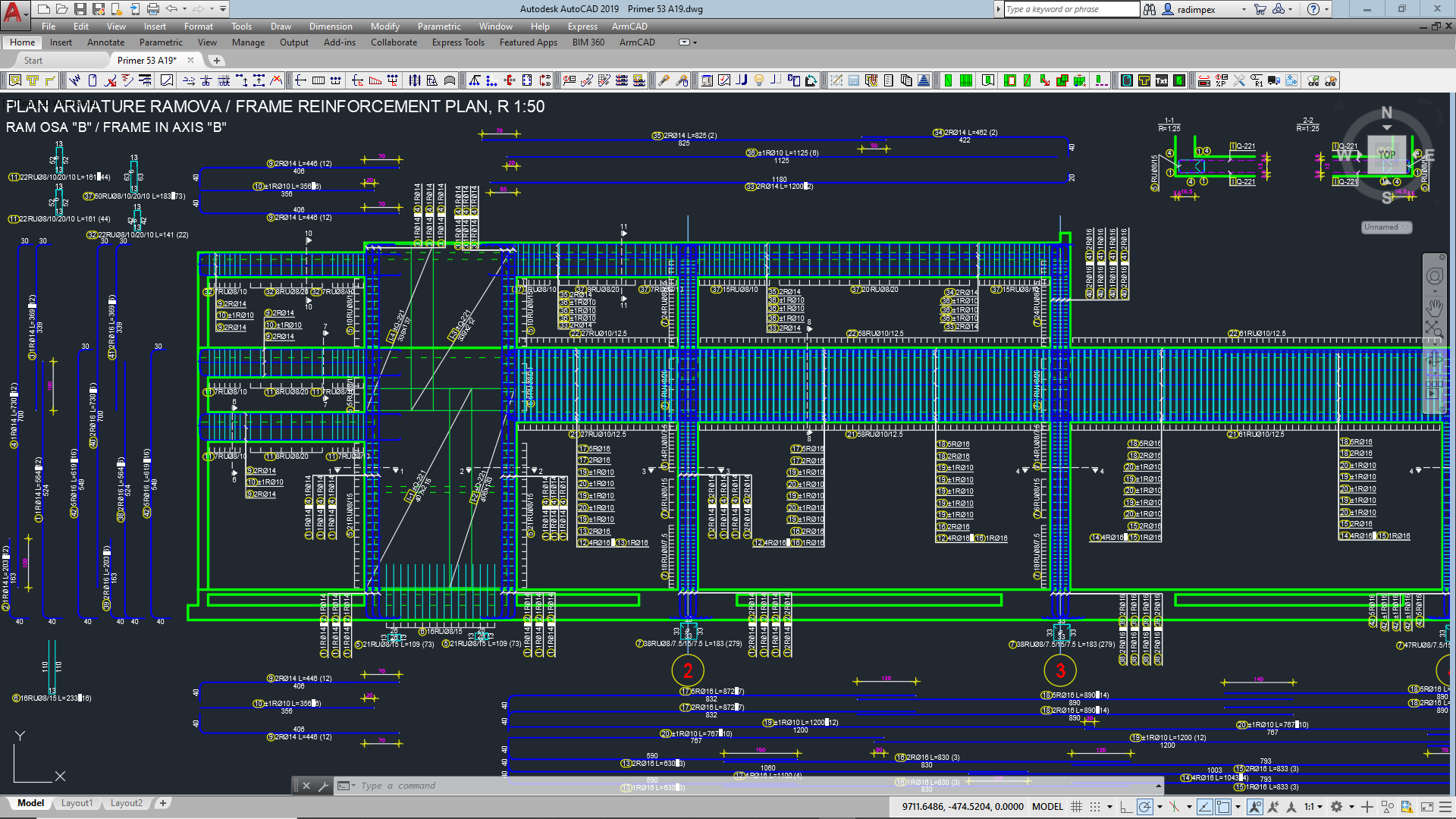The image size is (1456, 819).
Task: Switch to the Layout1 tab
Action: point(77,803)
